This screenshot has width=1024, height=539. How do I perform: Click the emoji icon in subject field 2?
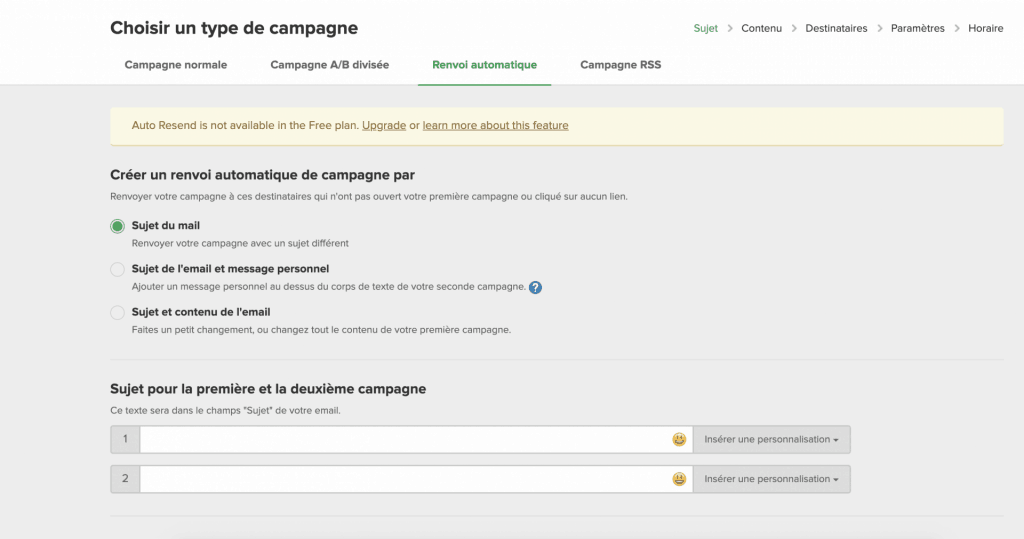(679, 479)
